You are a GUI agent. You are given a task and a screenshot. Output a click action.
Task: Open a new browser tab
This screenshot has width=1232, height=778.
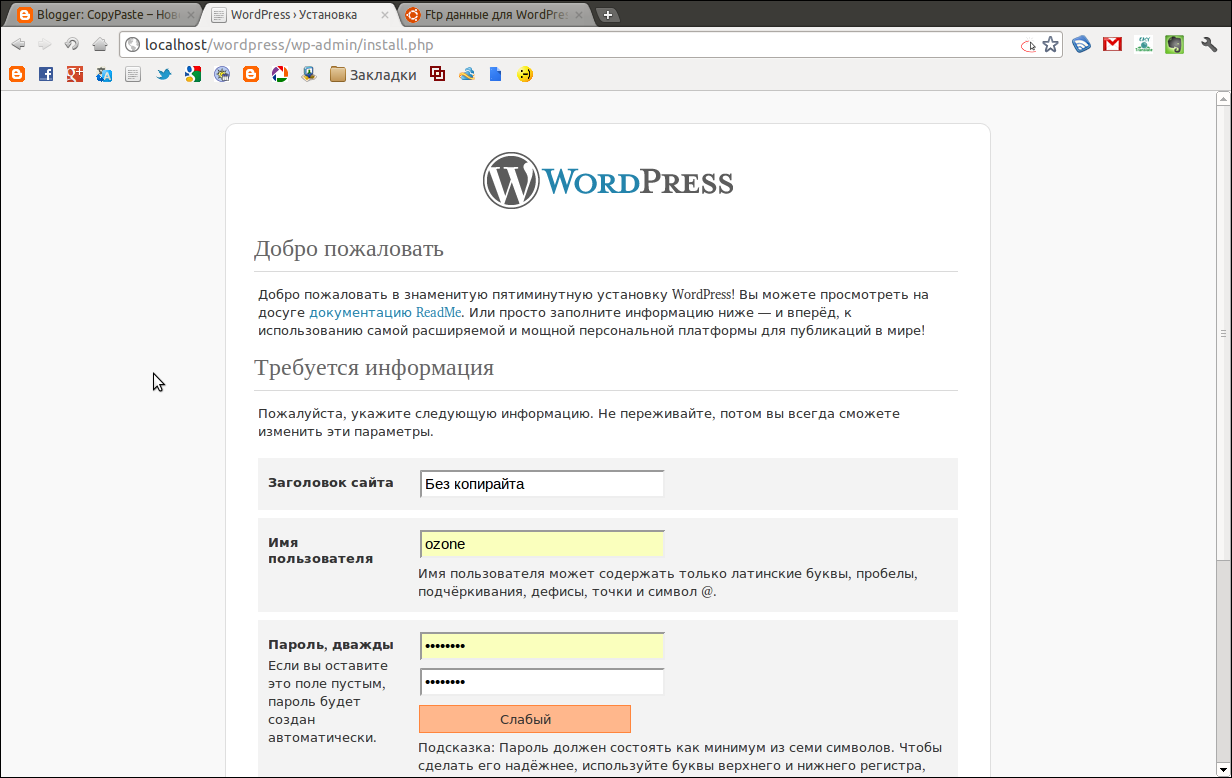(x=608, y=14)
